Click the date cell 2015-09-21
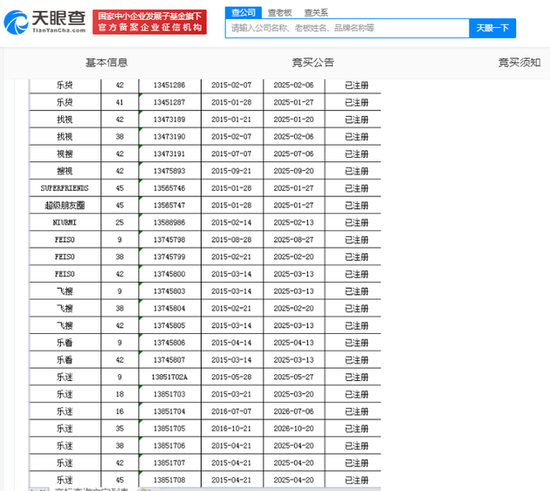550x491 pixels. (232, 171)
